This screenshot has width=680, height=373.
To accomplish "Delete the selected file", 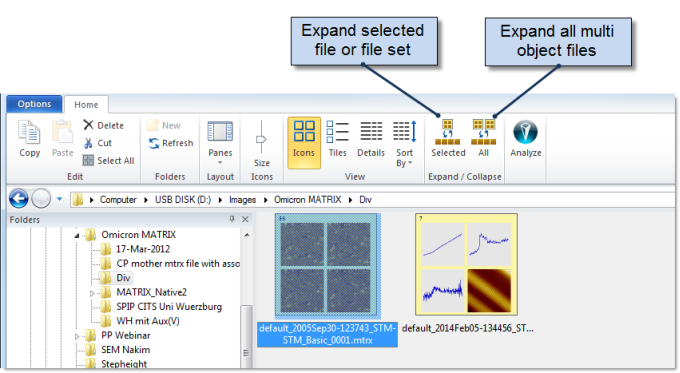I will [x=104, y=125].
